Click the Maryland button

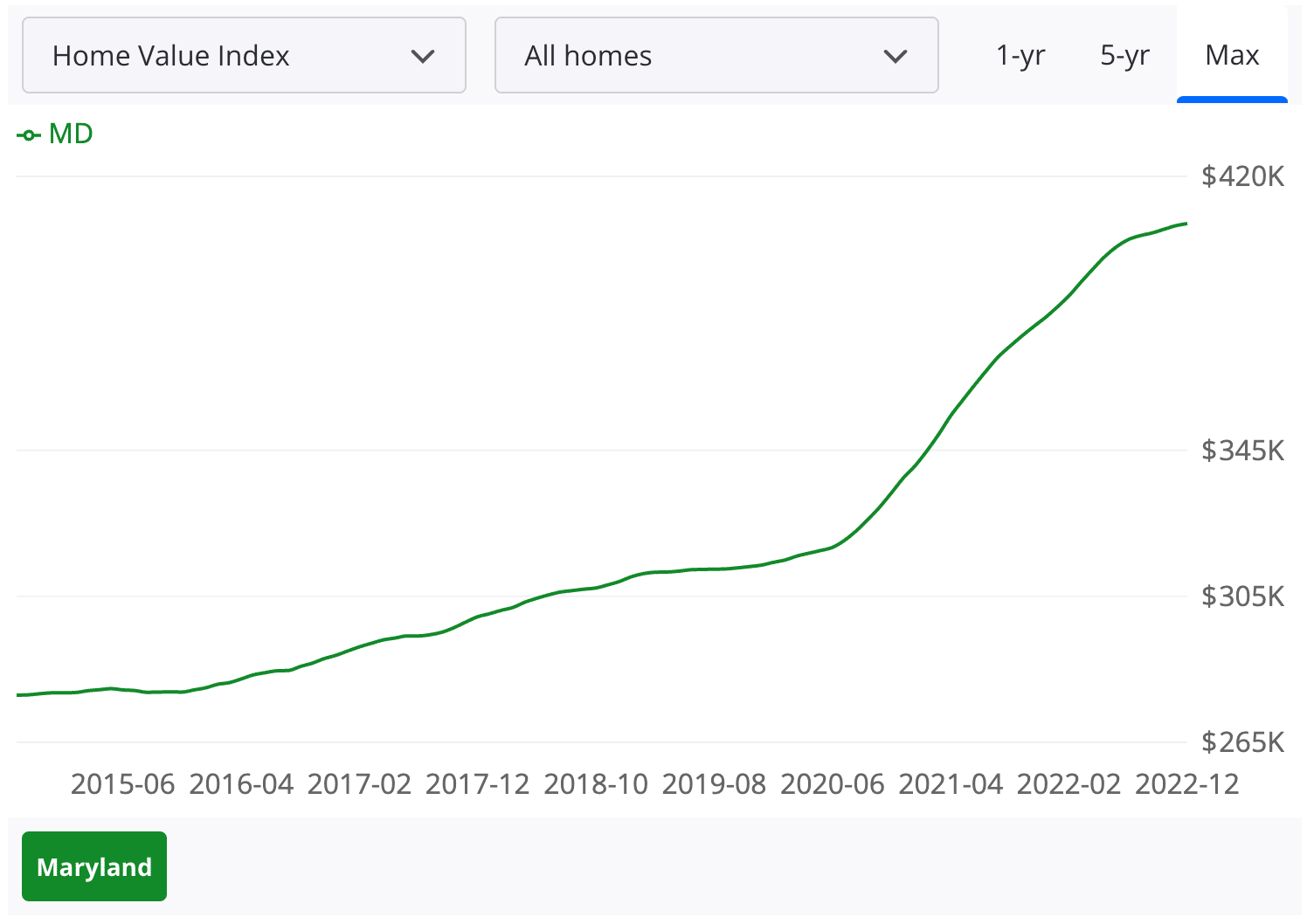coord(93,865)
